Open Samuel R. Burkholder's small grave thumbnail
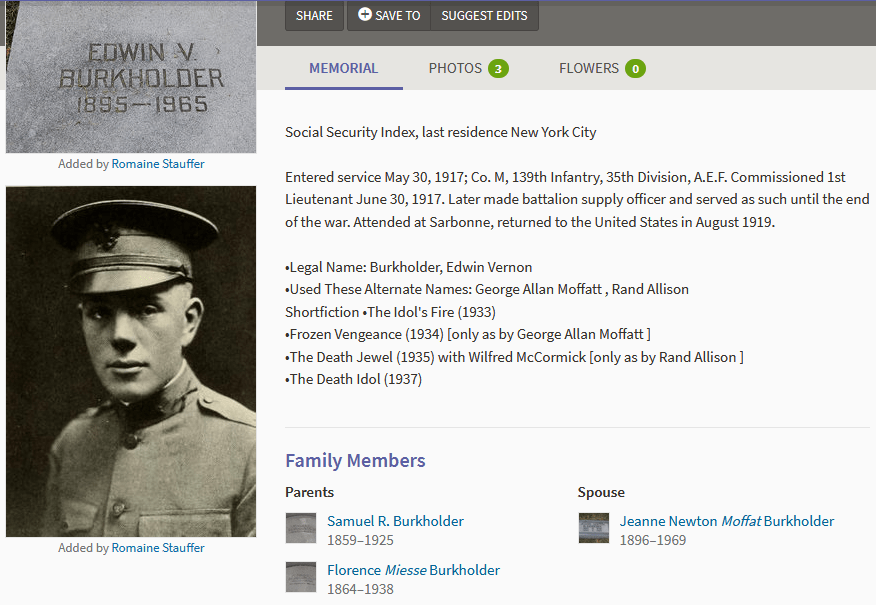 click(x=301, y=528)
